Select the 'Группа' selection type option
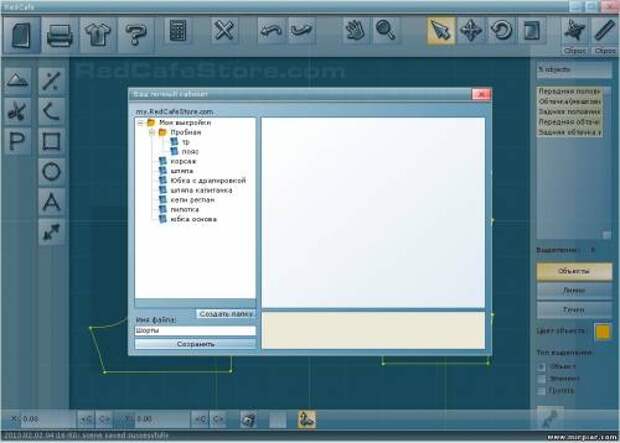 (541, 391)
